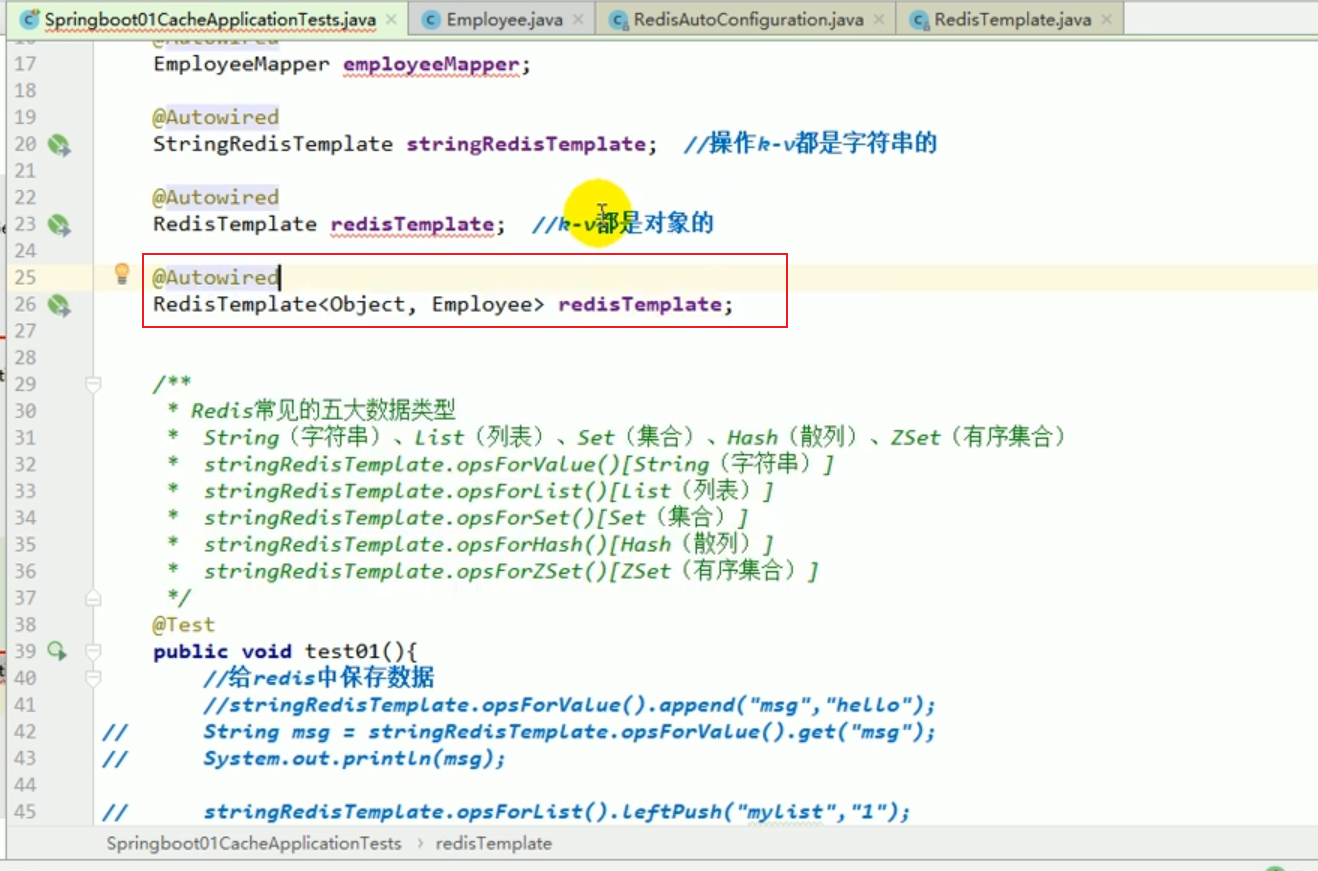Open the lightbulb intention icon on line 25
Viewport: 1318px width, 871px height.
tap(122, 273)
